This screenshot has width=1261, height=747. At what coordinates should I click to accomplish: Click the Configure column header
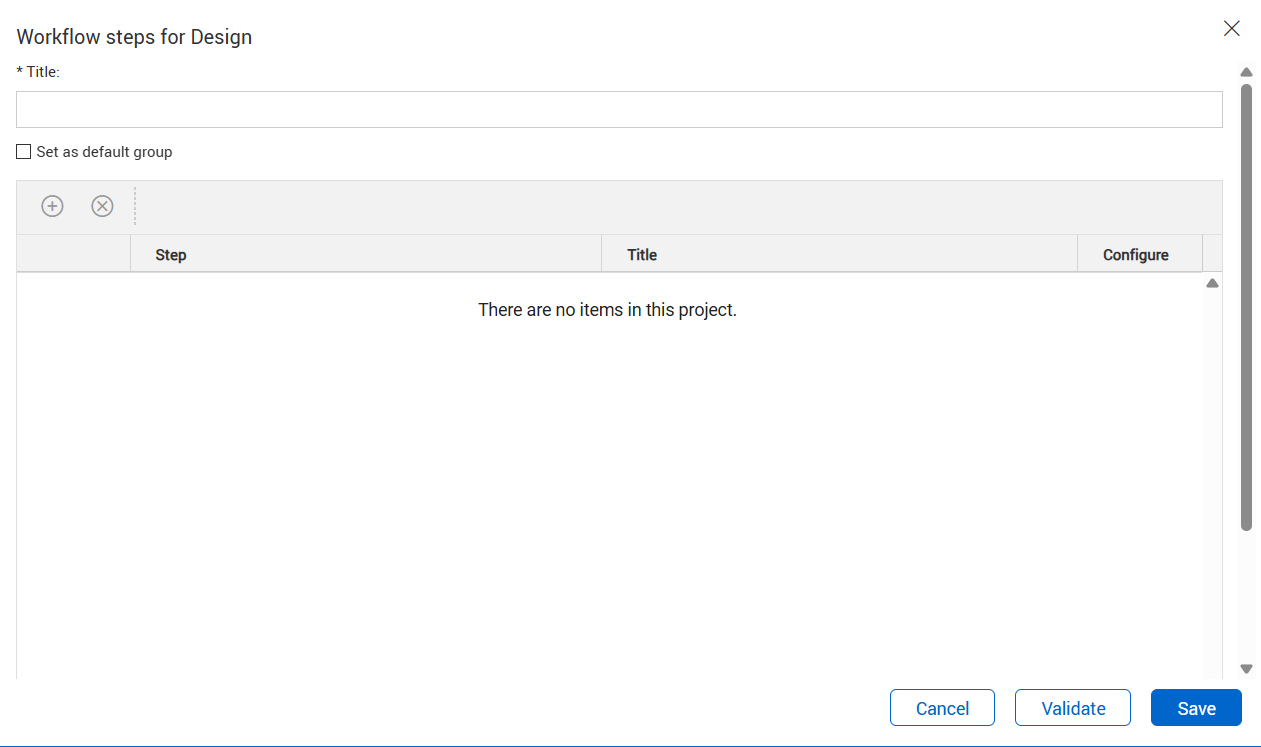pos(1135,255)
